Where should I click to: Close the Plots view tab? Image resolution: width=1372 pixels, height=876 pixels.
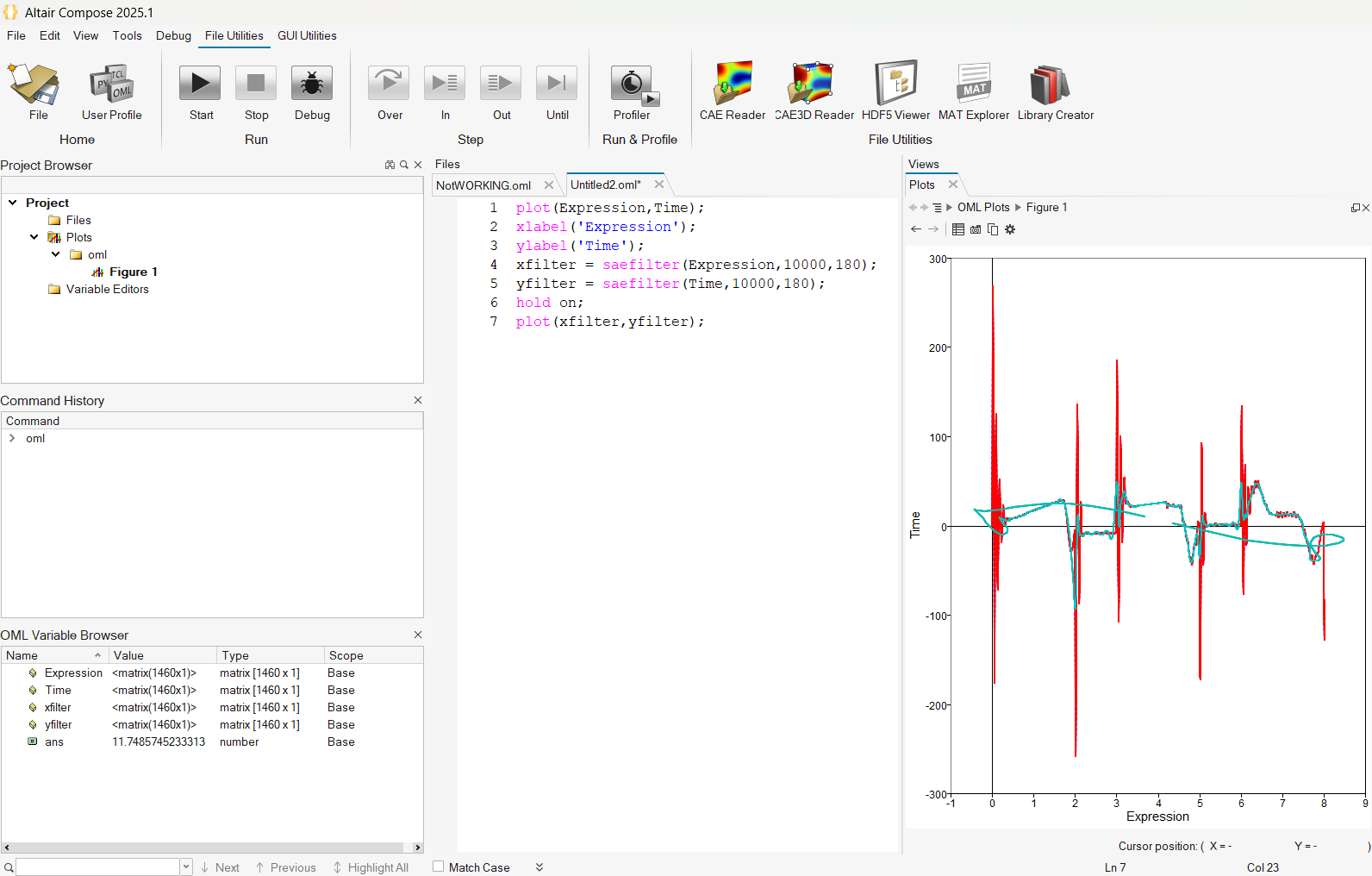pos(953,185)
